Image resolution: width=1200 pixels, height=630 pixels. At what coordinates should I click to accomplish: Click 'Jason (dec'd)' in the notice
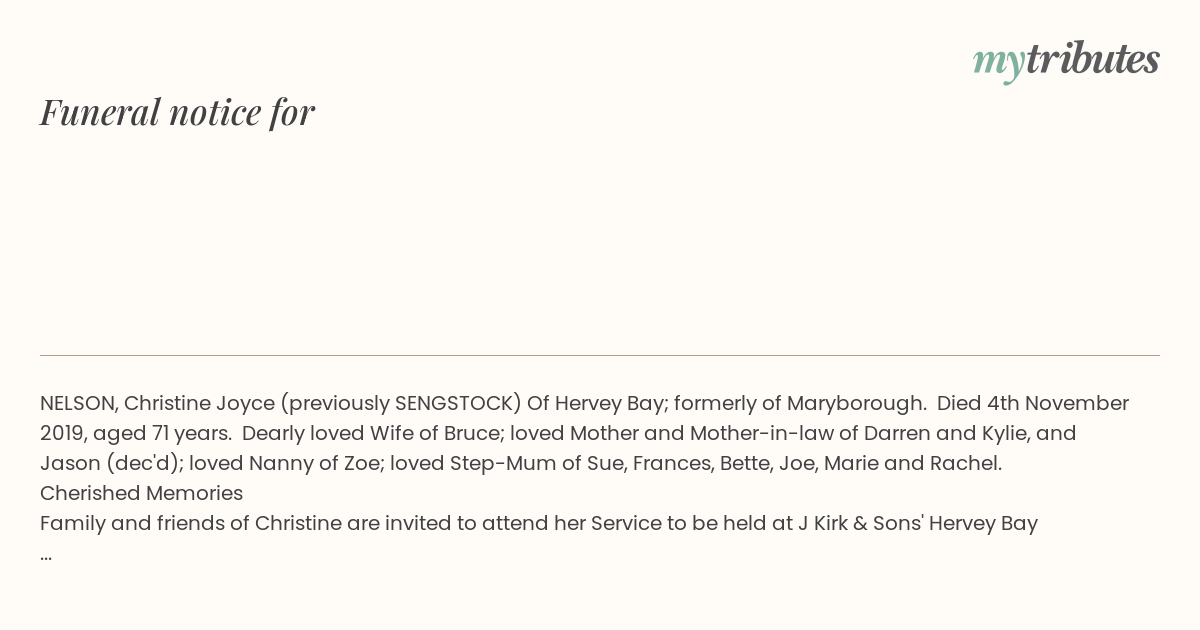111,464
